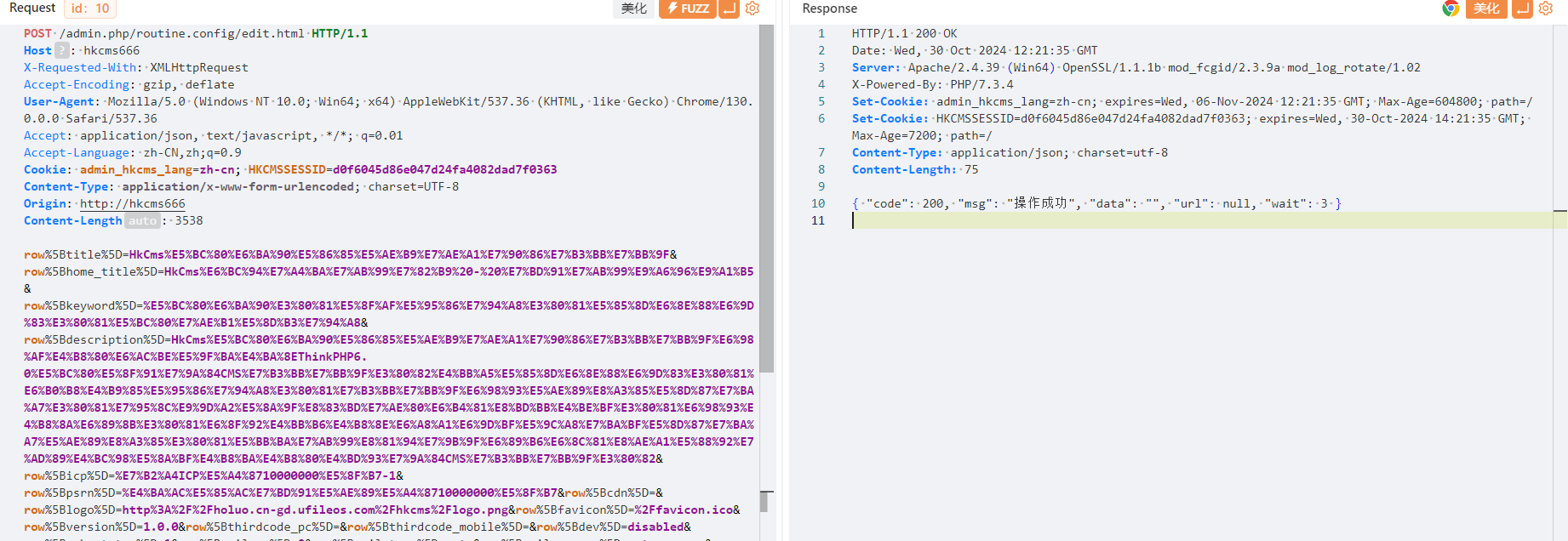
Task: Toggle Response panel 美化 beautify button
Action: tap(1486, 9)
